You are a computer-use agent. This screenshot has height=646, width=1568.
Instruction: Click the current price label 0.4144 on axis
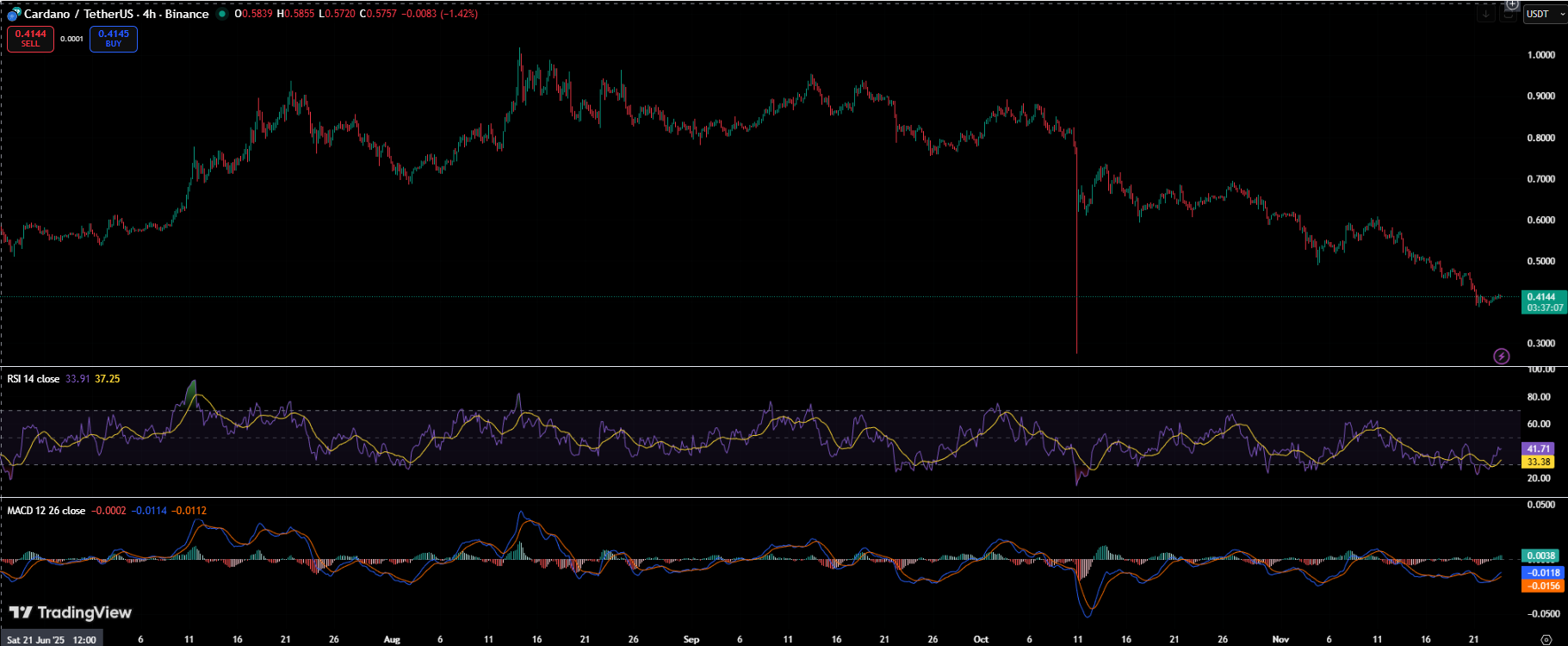[x=1543, y=297]
